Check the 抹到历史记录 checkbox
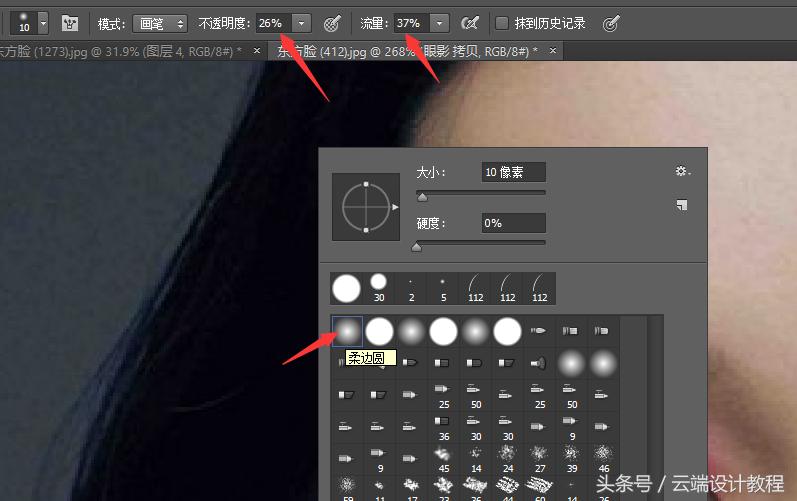The width and height of the screenshot is (797, 501). [502, 23]
